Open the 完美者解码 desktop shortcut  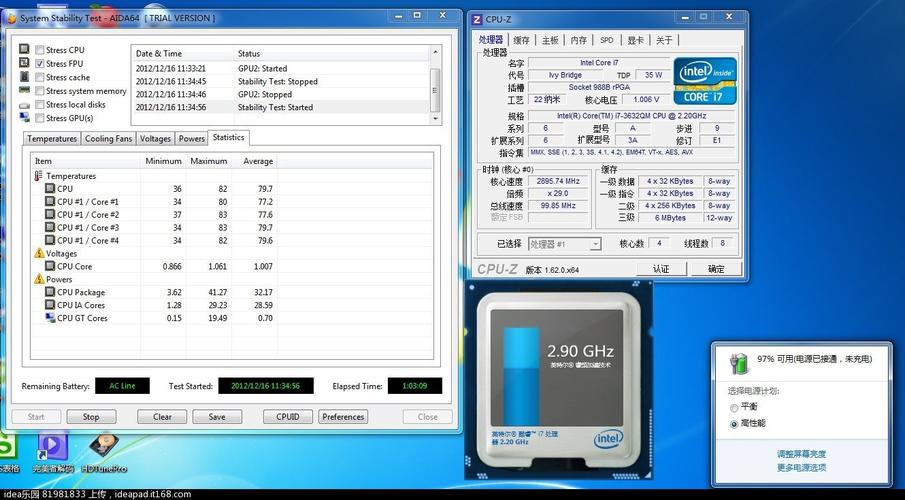(x=52, y=452)
